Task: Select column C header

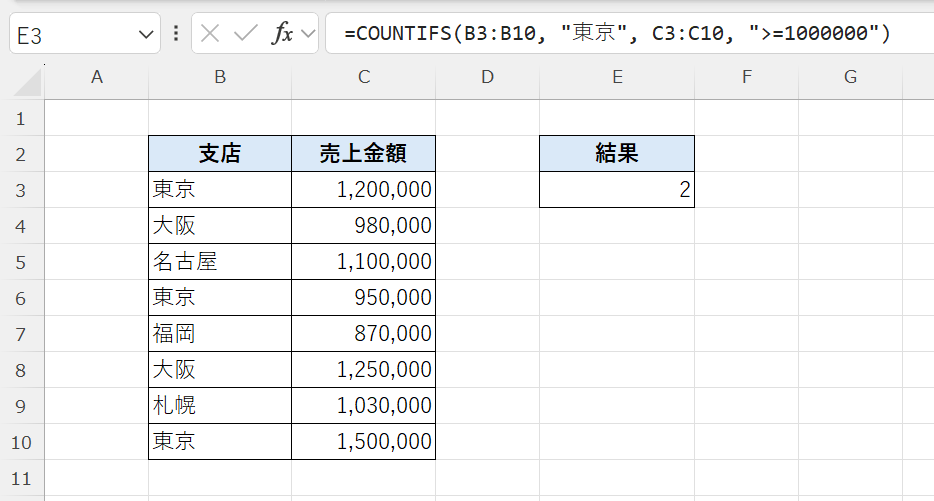Action: click(363, 77)
